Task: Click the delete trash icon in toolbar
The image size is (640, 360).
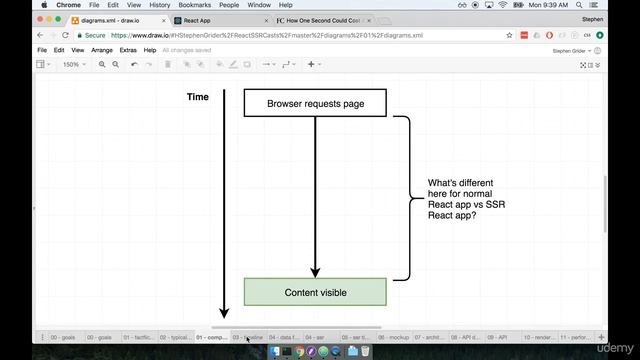Action: click(168, 64)
